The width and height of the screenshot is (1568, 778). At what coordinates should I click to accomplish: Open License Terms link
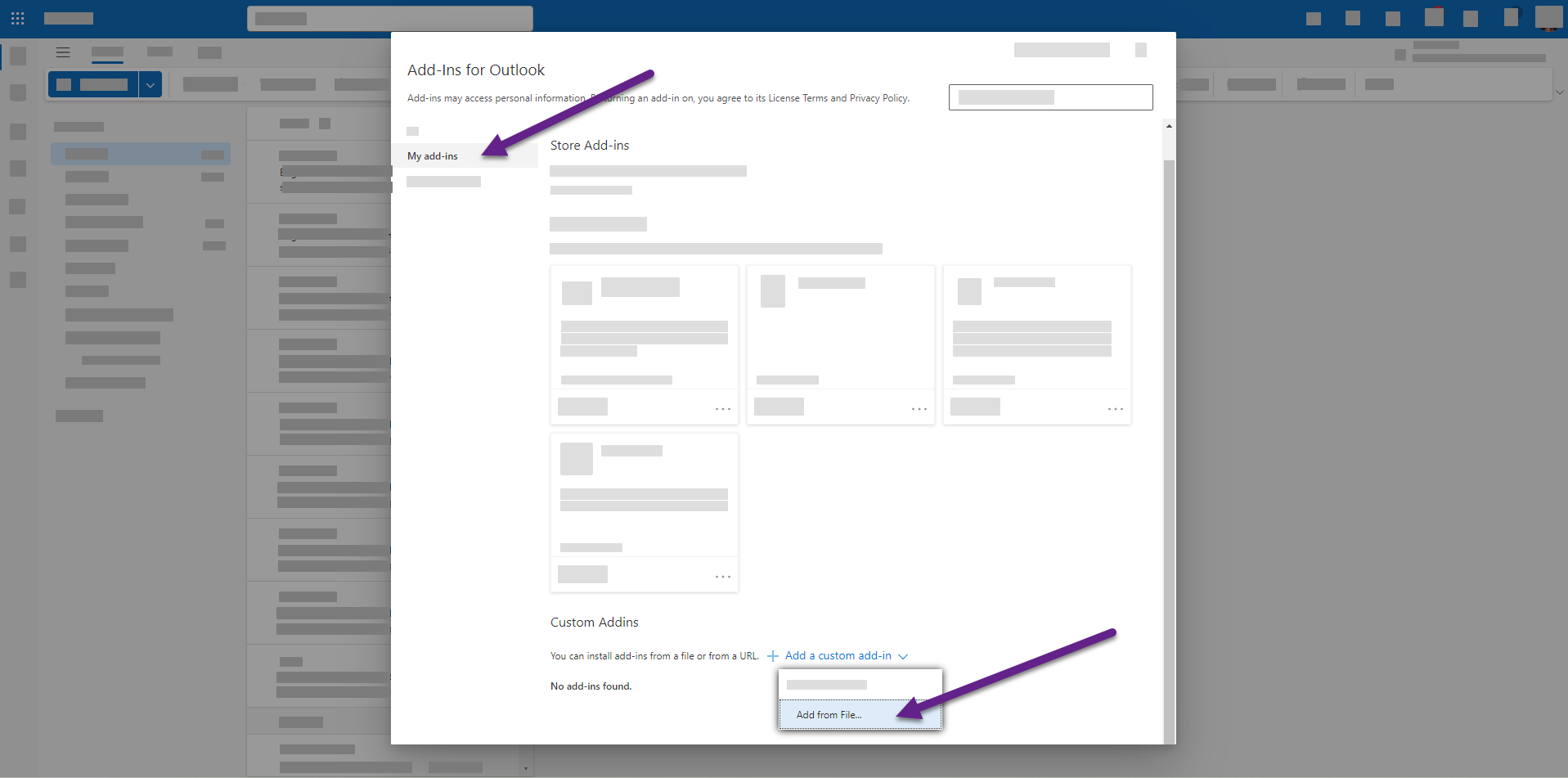[797, 98]
